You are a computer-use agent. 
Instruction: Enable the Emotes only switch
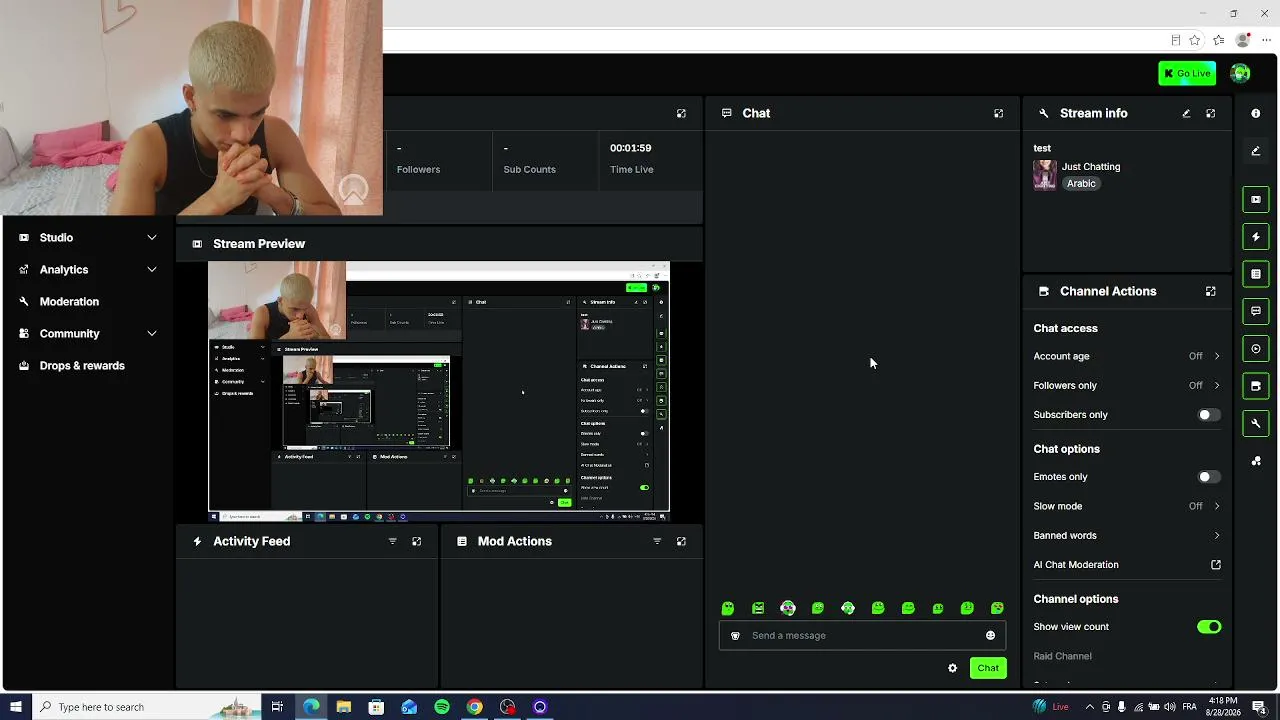(x=1209, y=477)
